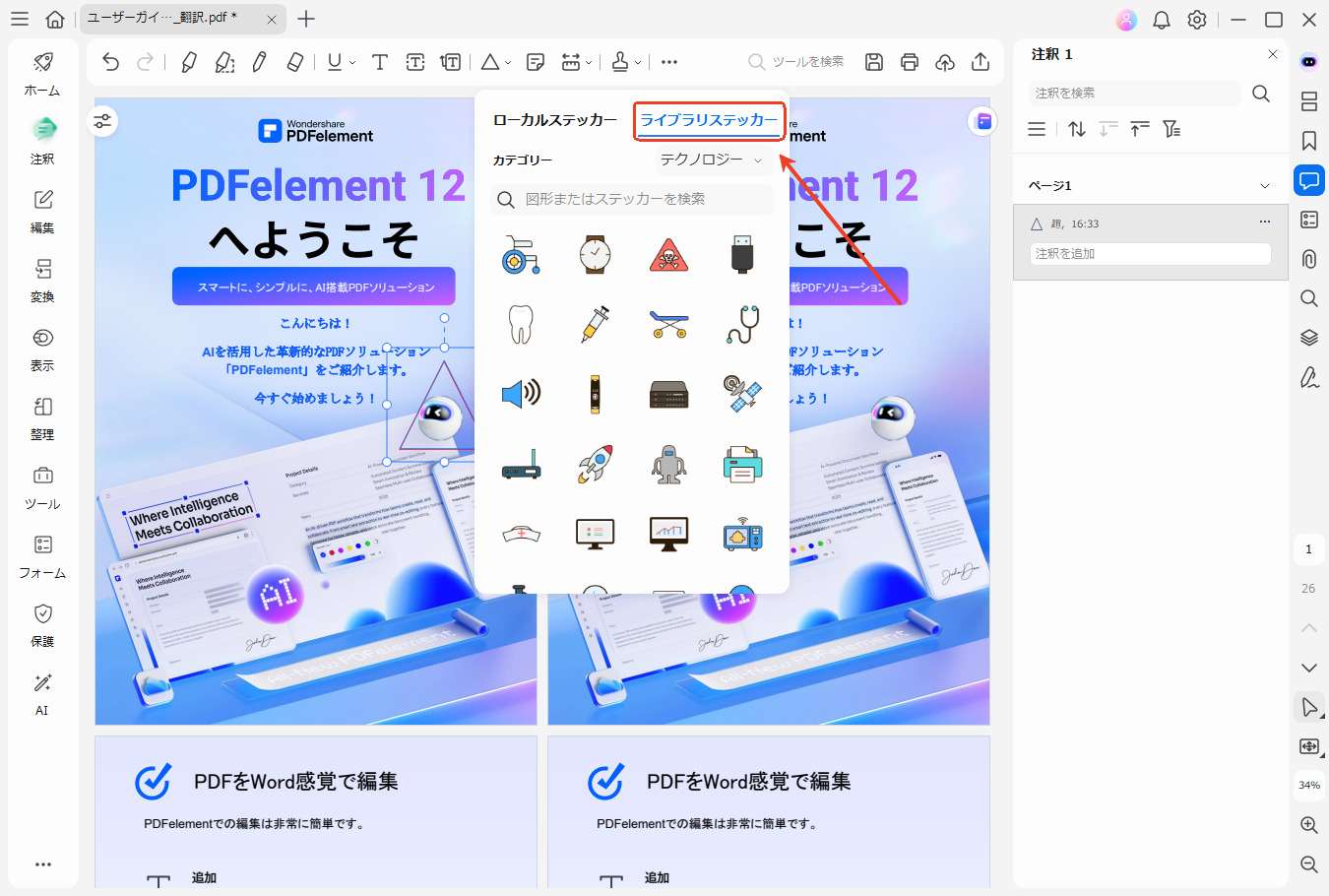Switch to the ライブラリステッカー tab

710,121
